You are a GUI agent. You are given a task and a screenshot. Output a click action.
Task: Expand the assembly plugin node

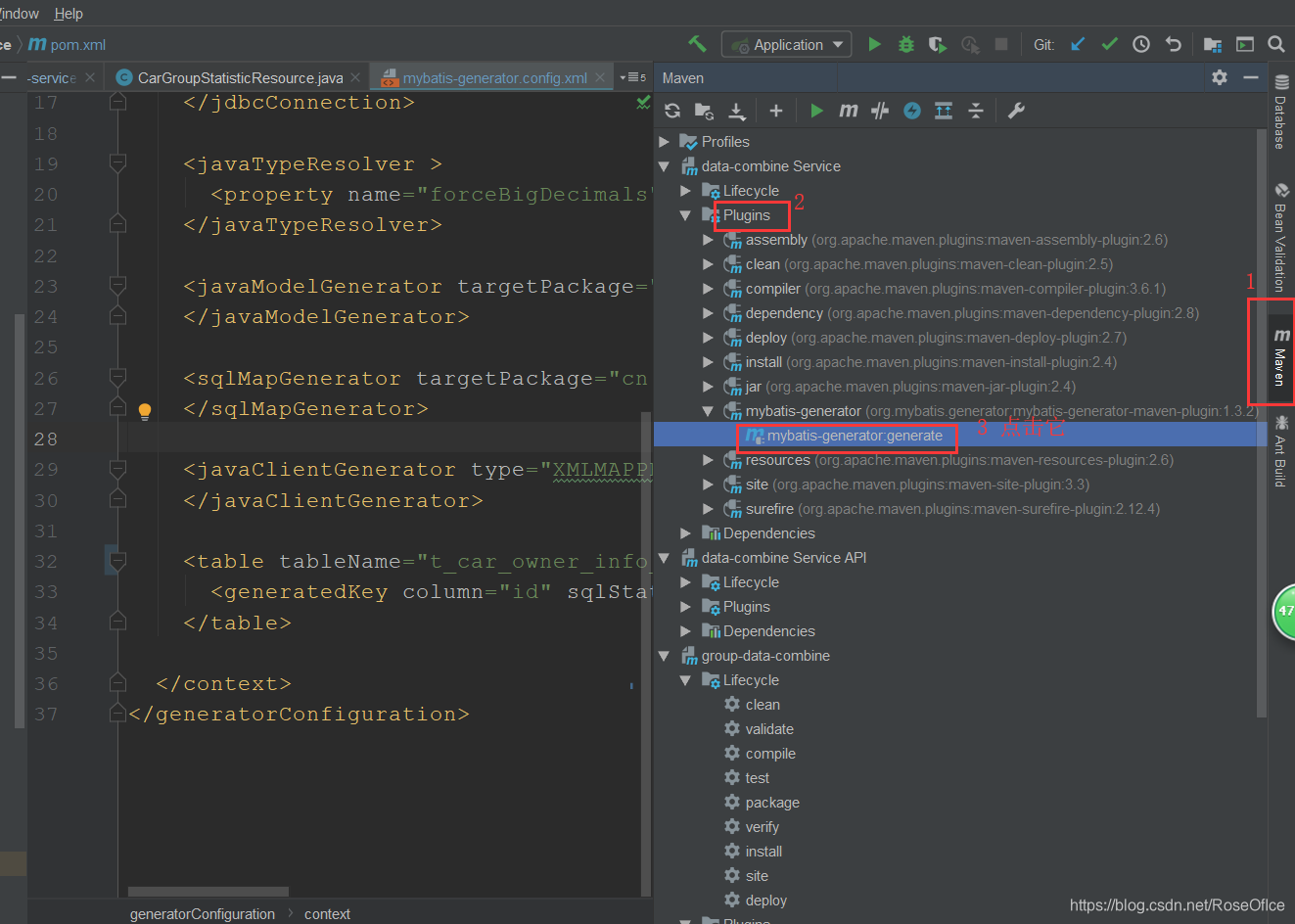[x=708, y=240]
